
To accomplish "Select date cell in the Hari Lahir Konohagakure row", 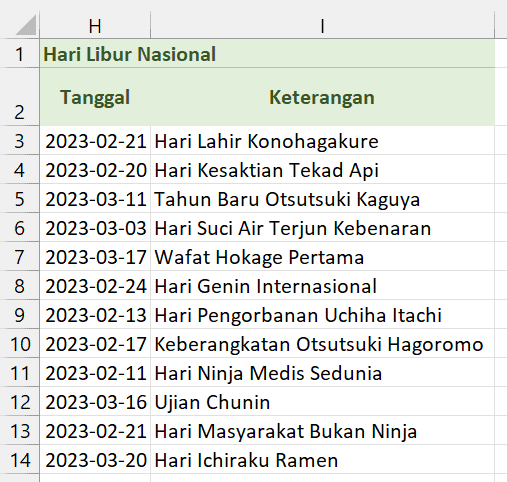I will (x=95, y=140).
